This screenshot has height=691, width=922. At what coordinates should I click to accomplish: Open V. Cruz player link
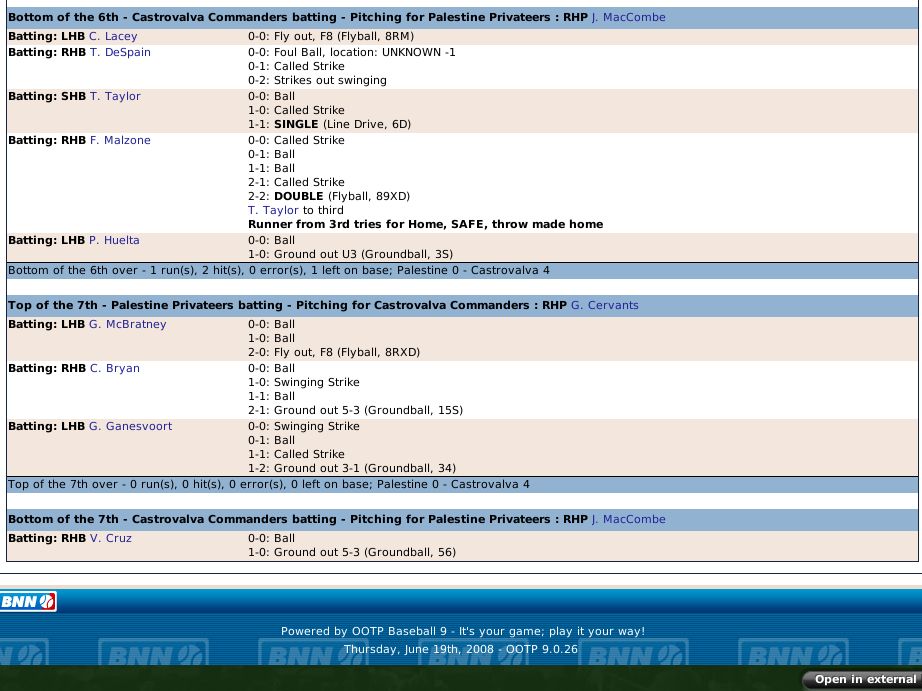click(x=110, y=538)
